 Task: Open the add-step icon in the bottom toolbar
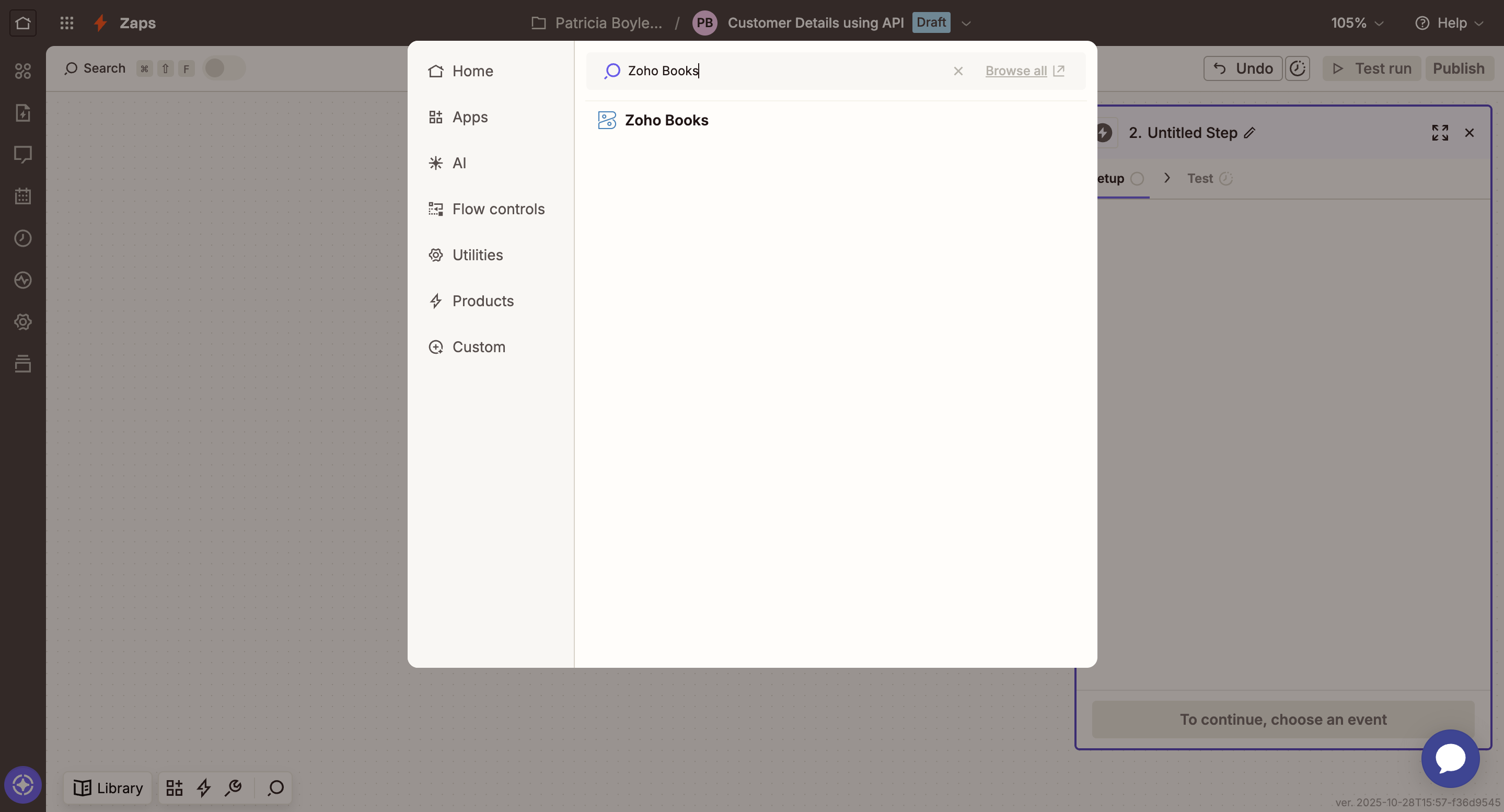click(173, 787)
